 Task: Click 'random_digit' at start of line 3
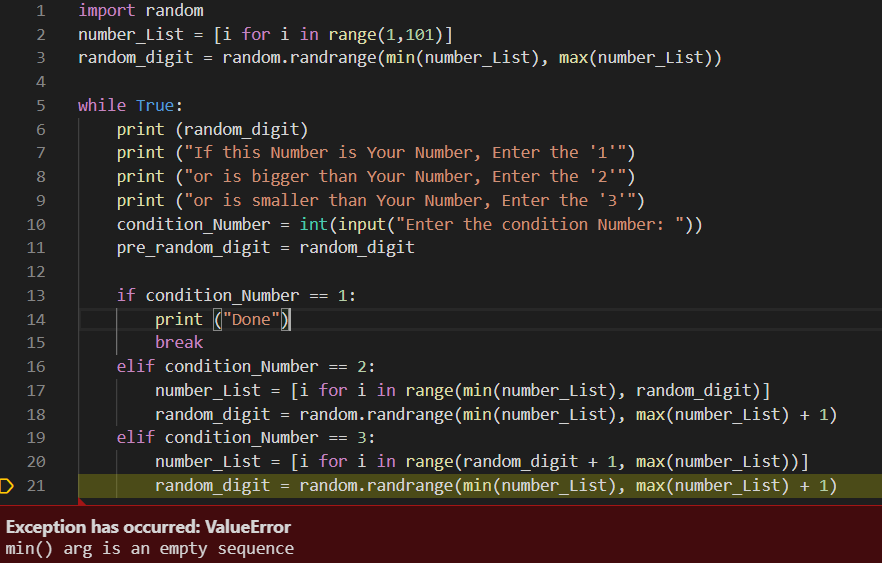136,58
